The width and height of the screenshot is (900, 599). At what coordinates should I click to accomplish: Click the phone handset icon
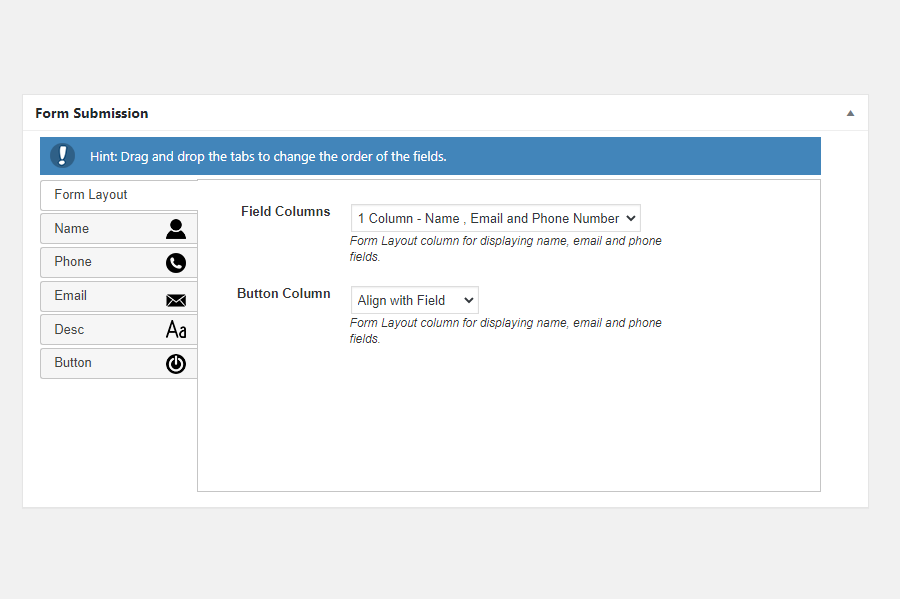176,263
